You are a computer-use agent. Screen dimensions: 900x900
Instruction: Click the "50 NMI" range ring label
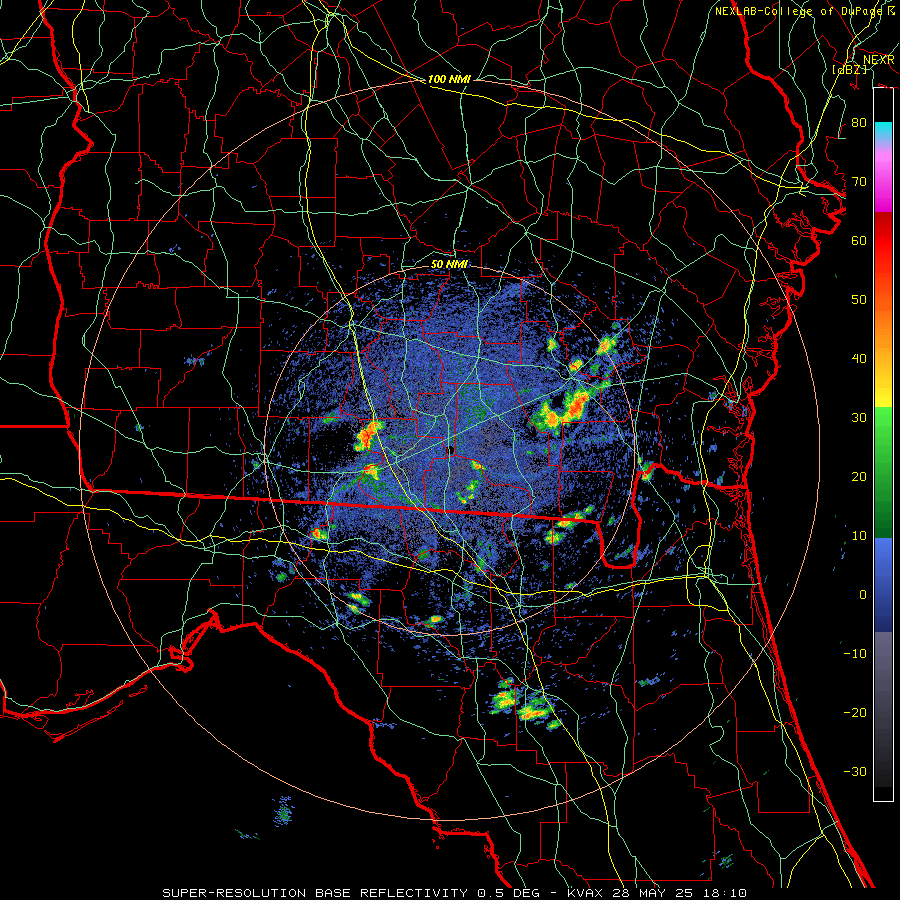(x=449, y=265)
